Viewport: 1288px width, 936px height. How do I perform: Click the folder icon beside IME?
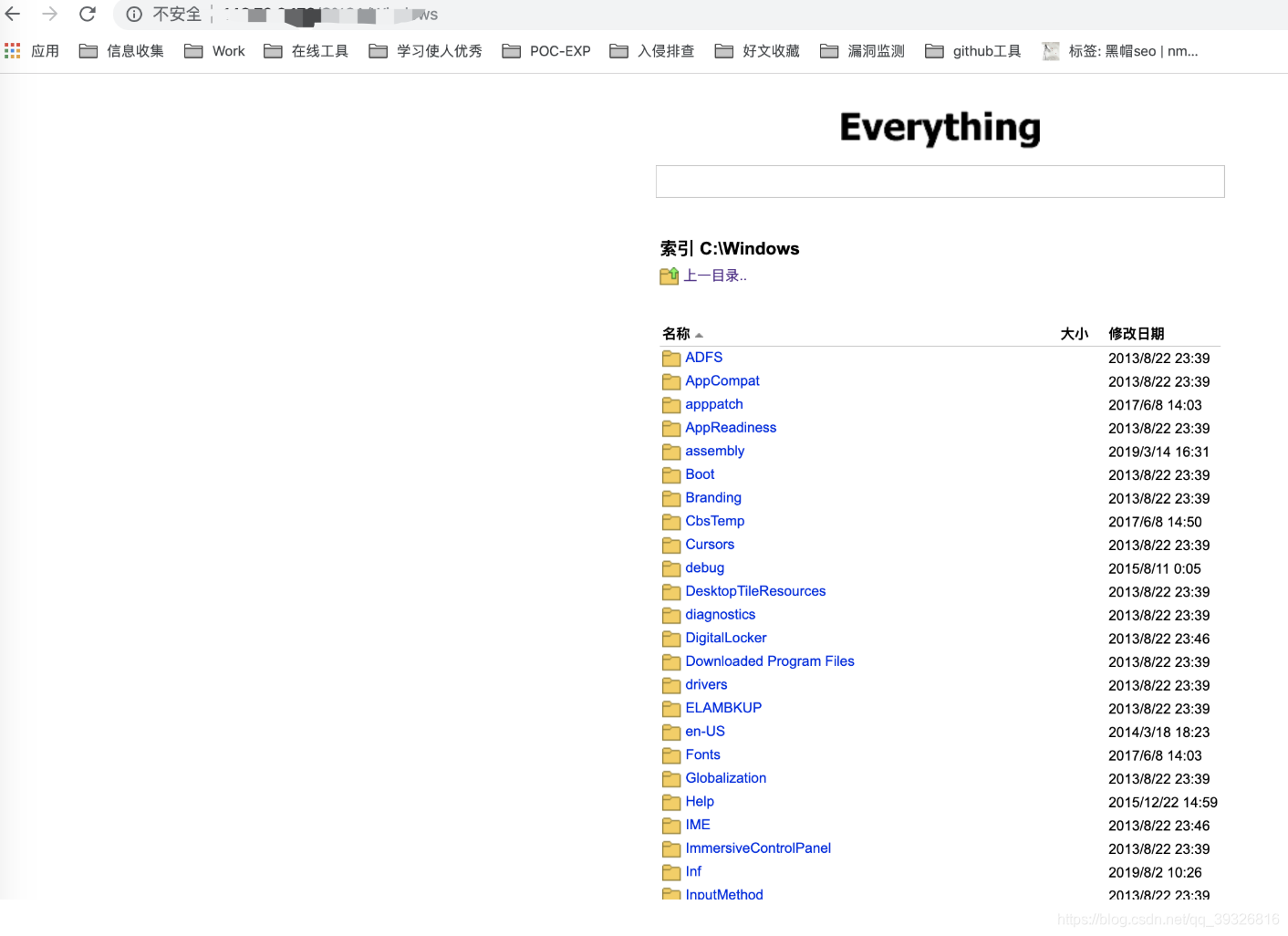pos(671,826)
